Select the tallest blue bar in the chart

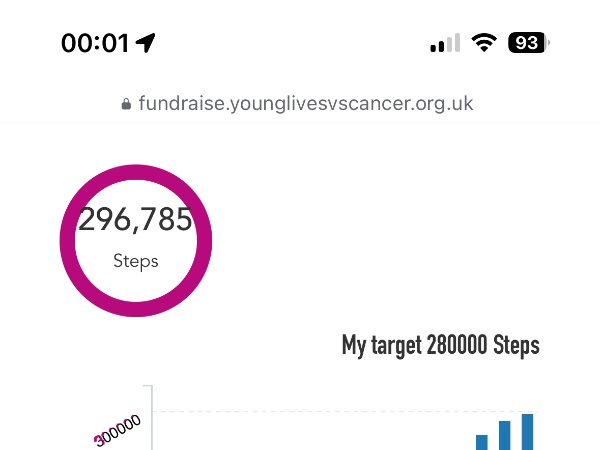(527, 431)
